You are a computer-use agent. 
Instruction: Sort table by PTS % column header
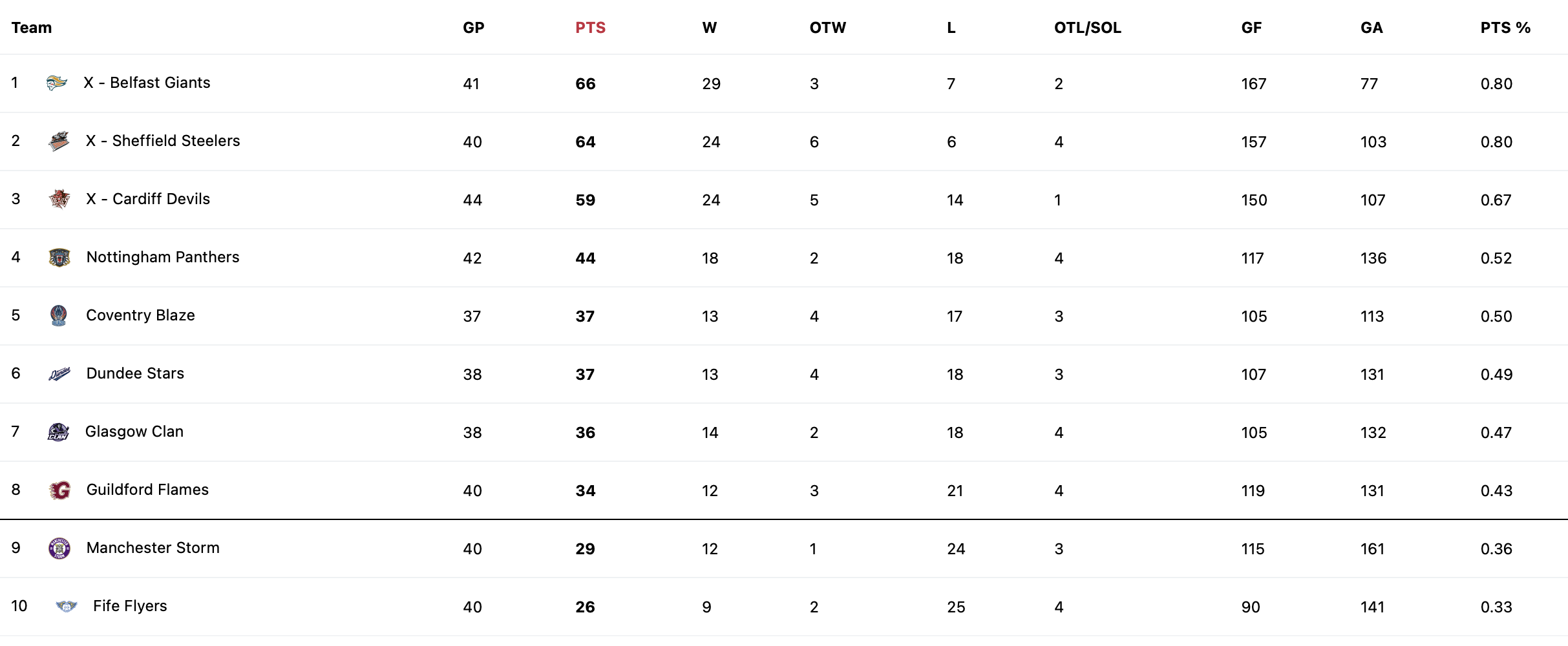[1505, 28]
